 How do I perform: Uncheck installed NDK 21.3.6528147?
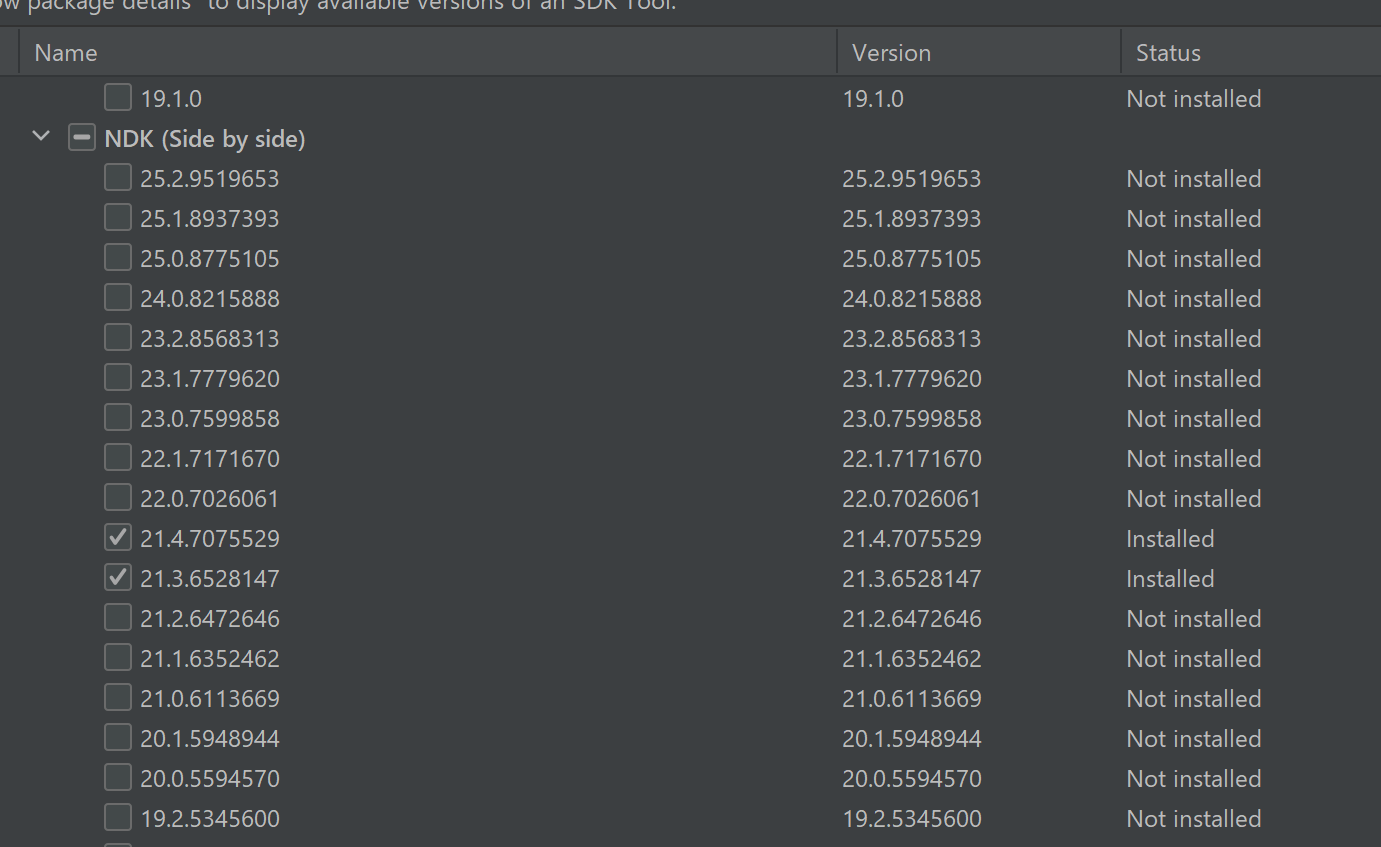point(118,578)
